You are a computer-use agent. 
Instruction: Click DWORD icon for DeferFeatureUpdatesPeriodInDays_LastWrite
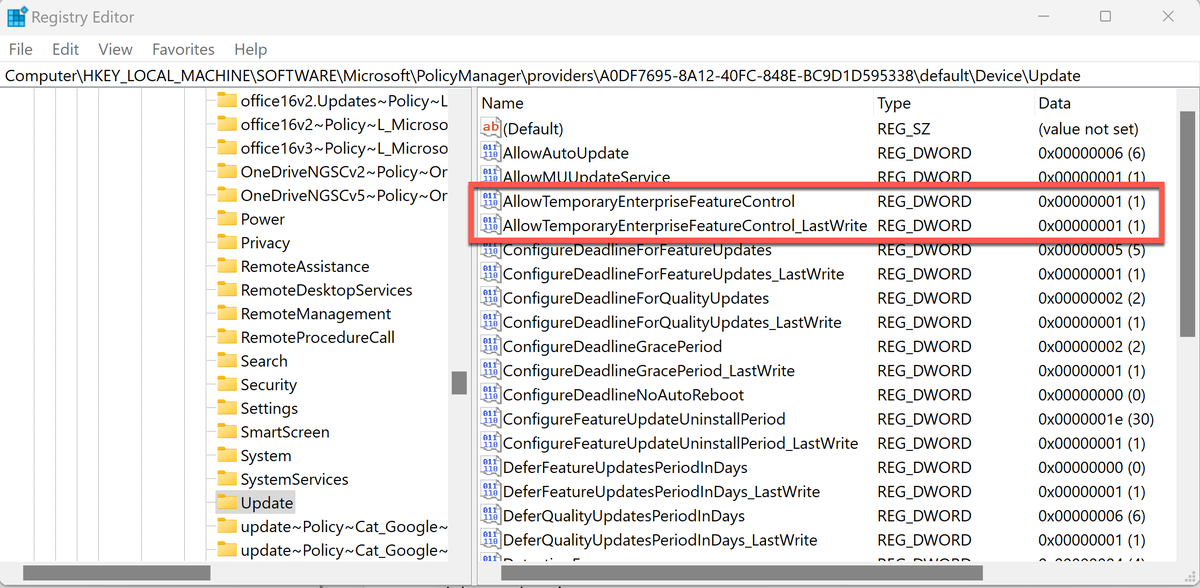pos(491,492)
